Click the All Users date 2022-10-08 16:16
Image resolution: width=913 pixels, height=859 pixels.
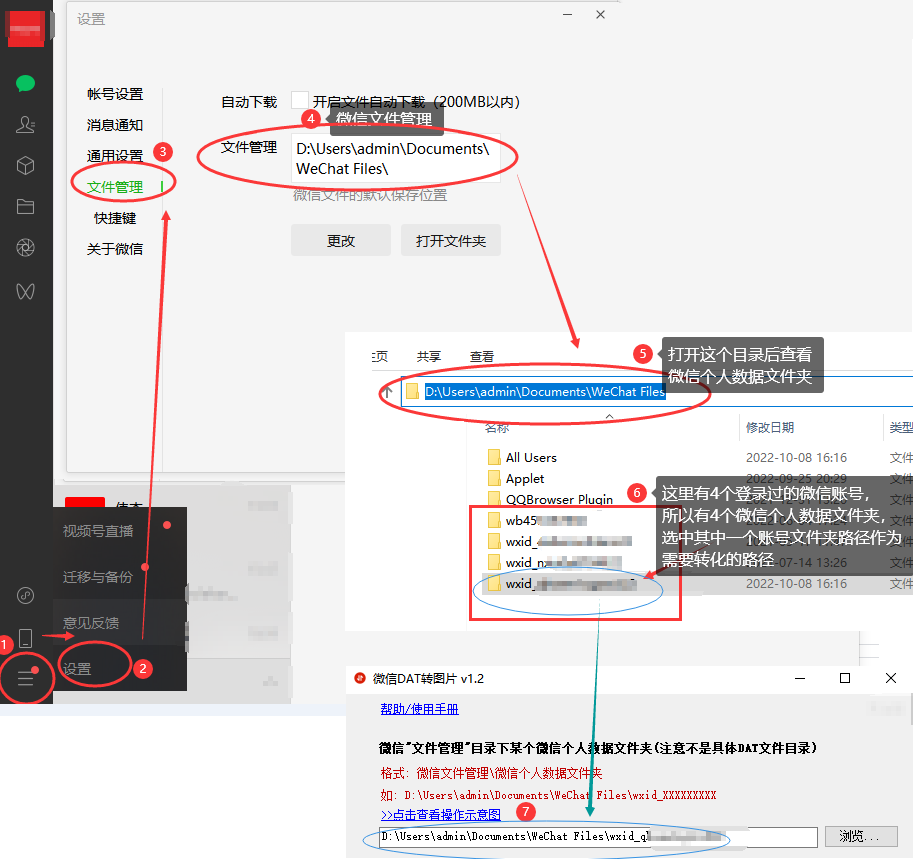(x=796, y=457)
